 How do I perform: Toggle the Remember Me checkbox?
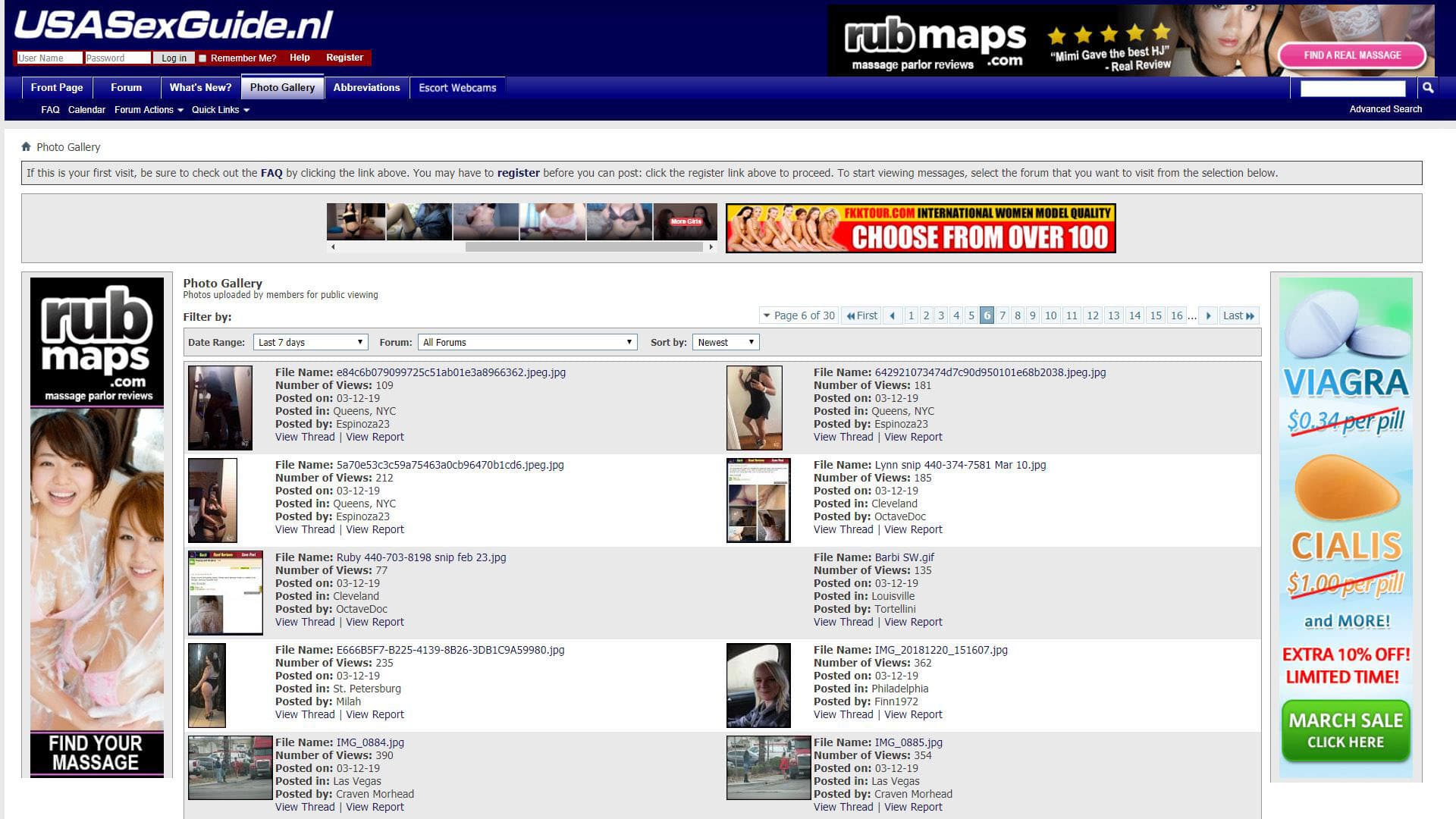click(202, 58)
